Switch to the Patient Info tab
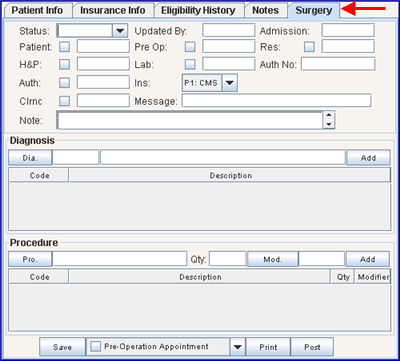This screenshot has width=400, height=361. (x=38, y=10)
